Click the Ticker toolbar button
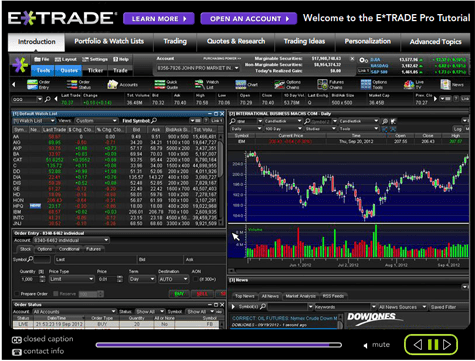475x361 pixels. pyautogui.click(x=95, y=70)
